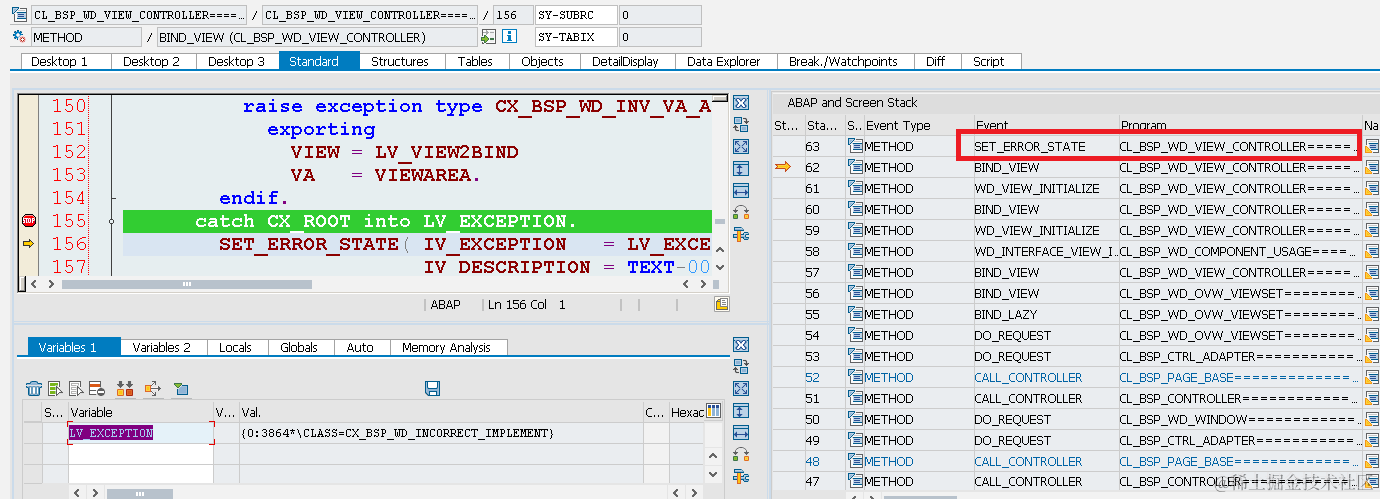The image size is (1380, 499).
Task: Close the source code tool via X icon
Action: click(741, 103)
